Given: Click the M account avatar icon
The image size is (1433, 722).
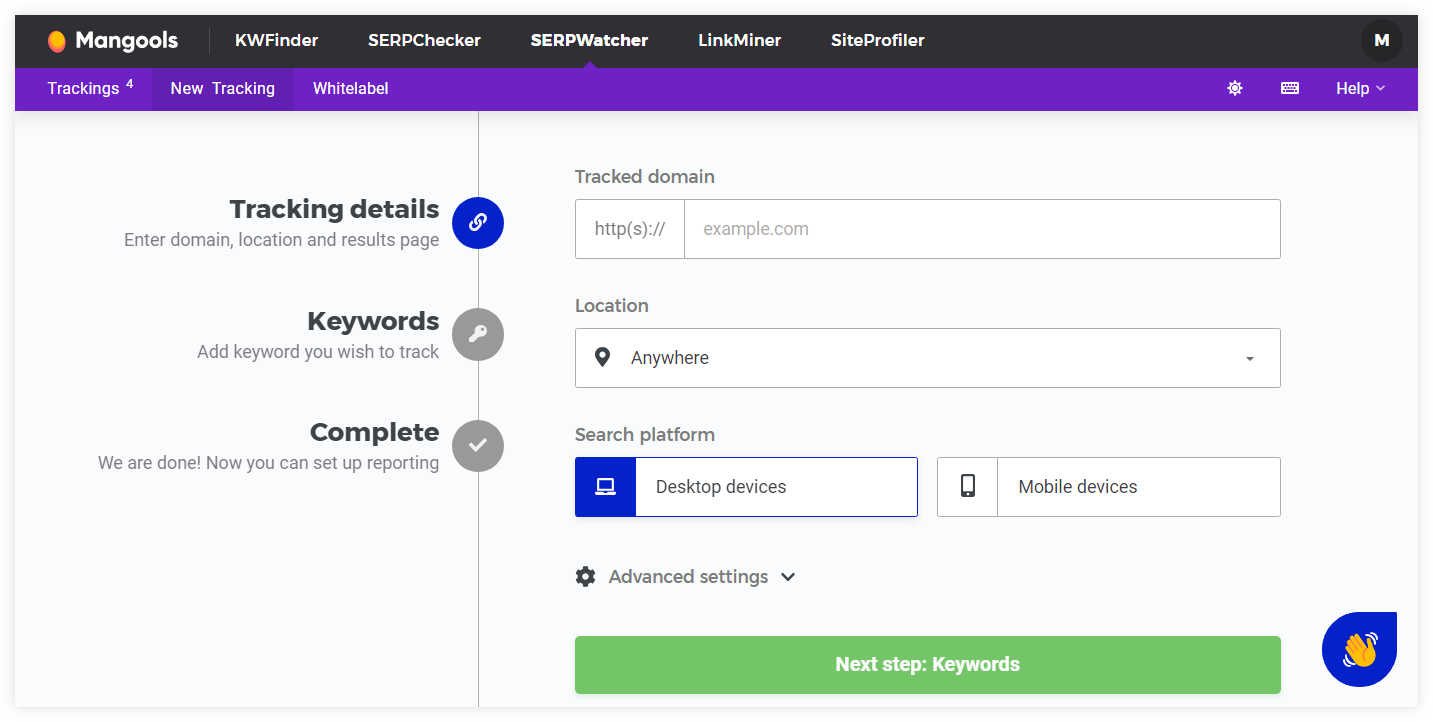Looking at the screenshot, I should click(x=1382, y=40).
